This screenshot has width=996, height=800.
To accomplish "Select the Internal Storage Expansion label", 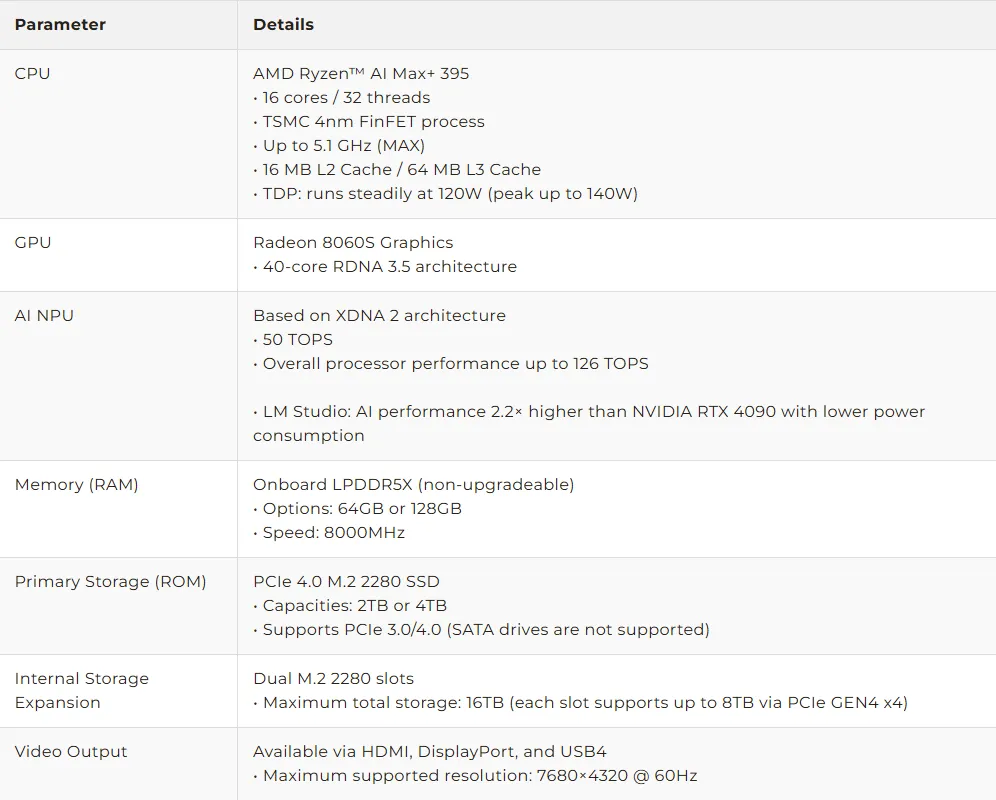I will coord(81,690).
